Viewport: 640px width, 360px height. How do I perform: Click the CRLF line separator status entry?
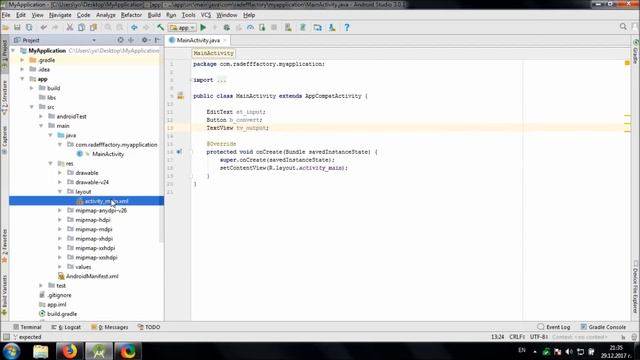pyautogui.click(x=517, y=337)
